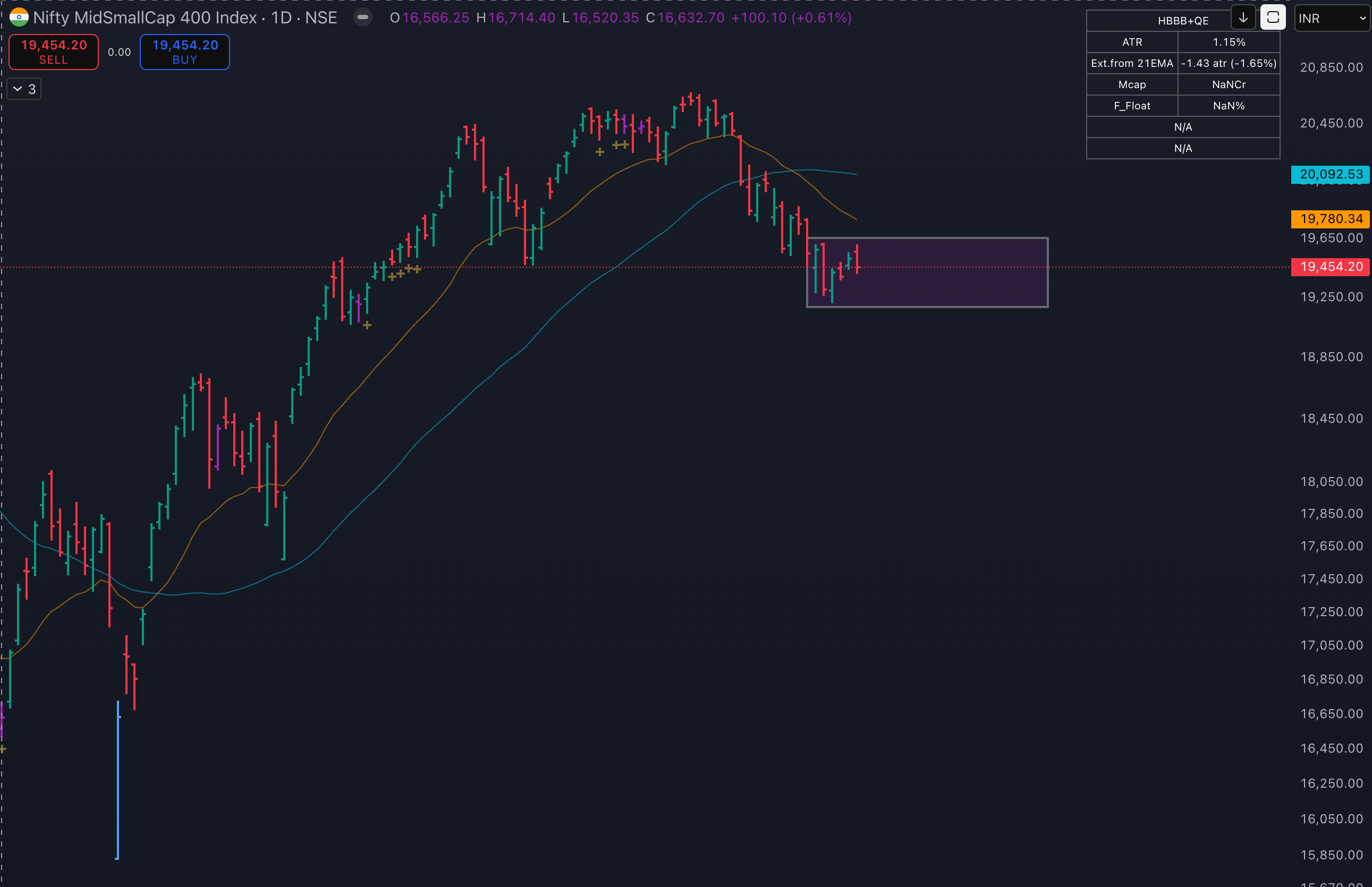Click the 18,850.00 price axis label
1372x887 pixels.
click(1331, 356)
